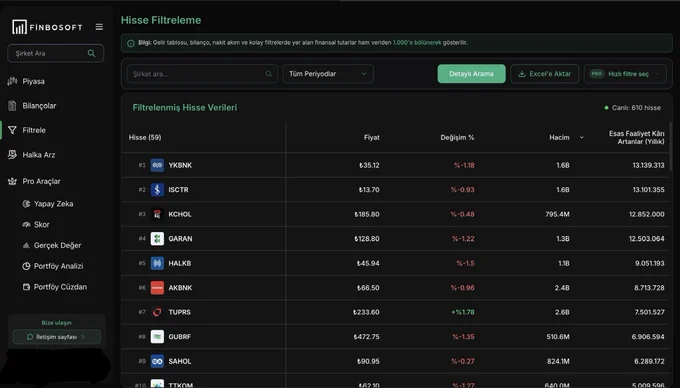Open the Bilançolar page
The height and width of the screenshot is (388, 680).
pyautogui.click(x=39, y=106)
